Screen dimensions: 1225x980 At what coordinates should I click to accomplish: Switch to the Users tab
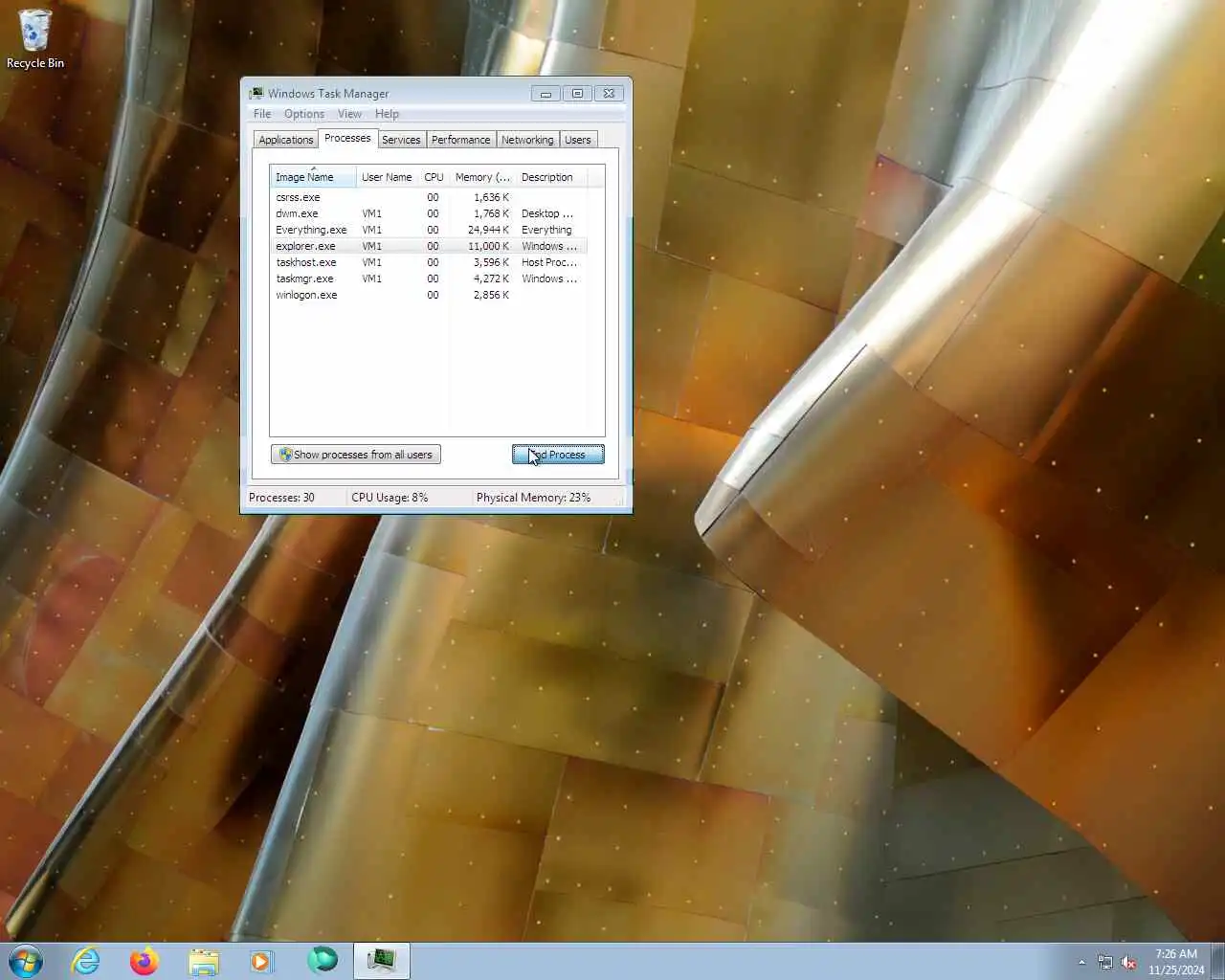coord(578,140)
